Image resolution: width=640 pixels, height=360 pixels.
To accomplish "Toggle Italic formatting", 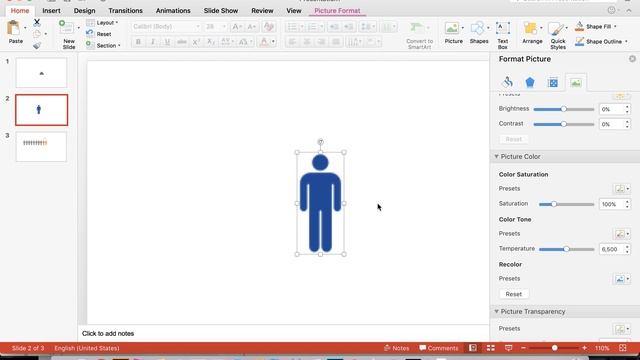I will 153,42.
